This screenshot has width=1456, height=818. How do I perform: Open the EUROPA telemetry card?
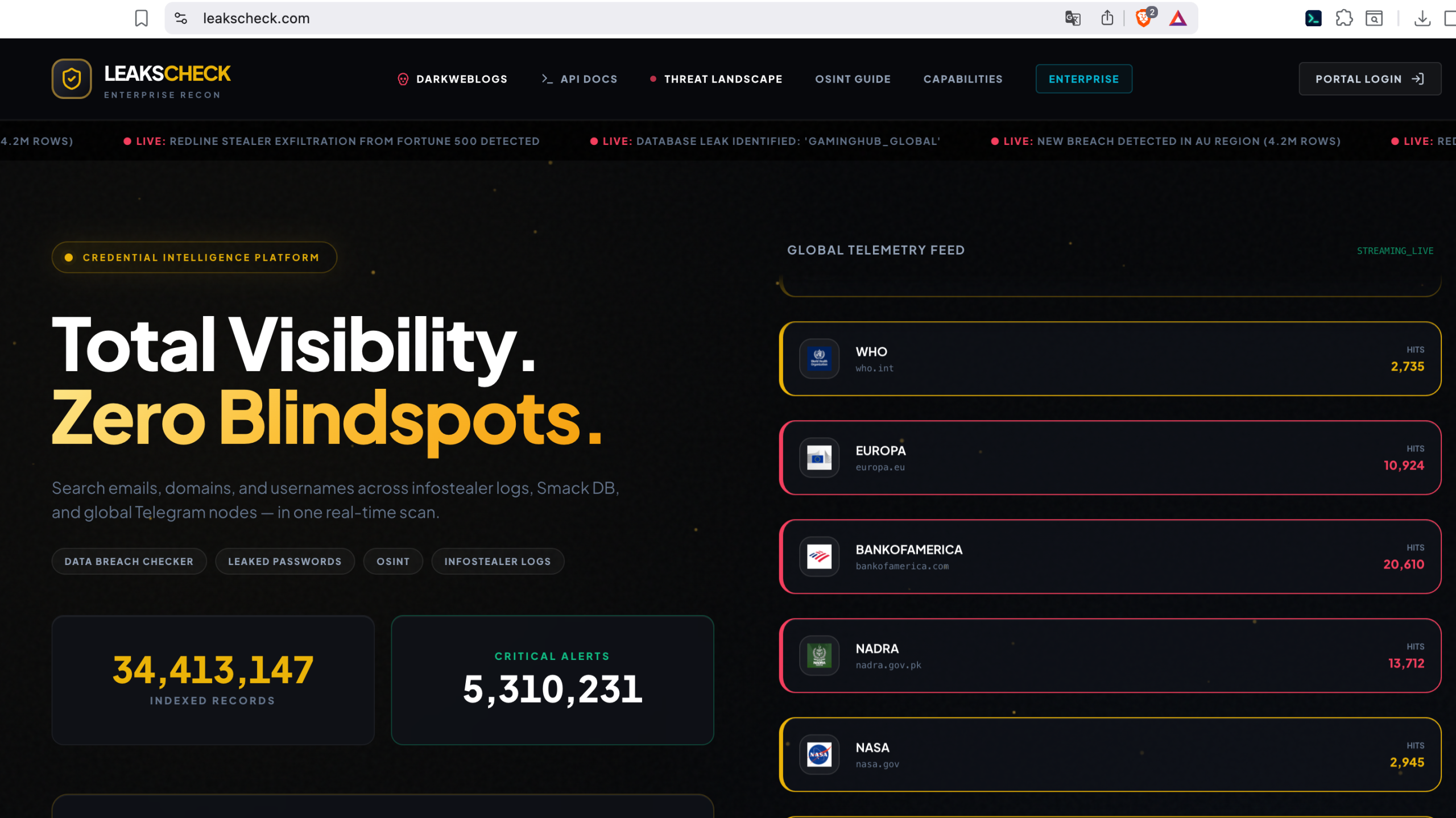pos(1110,458)
